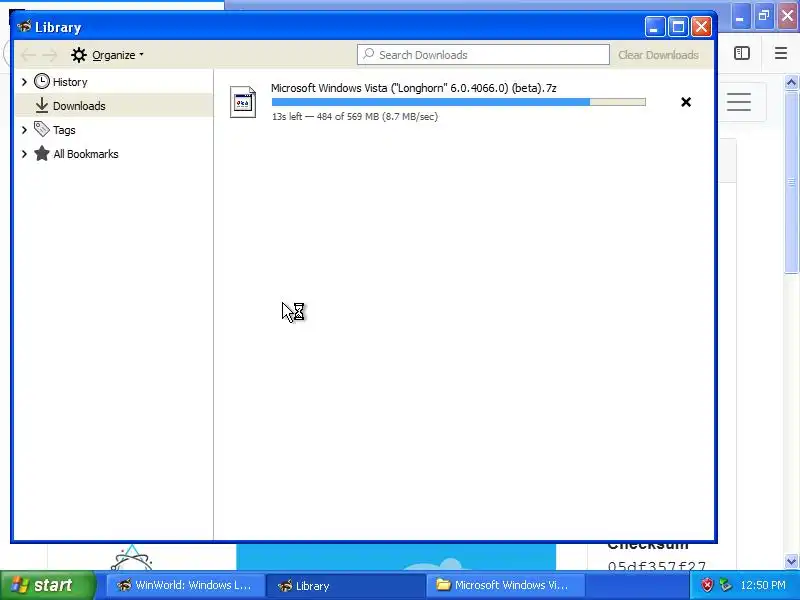The width and height of the screenshot is (800, 600).
Task: Close the Library window
Action: tap(702, 27)
